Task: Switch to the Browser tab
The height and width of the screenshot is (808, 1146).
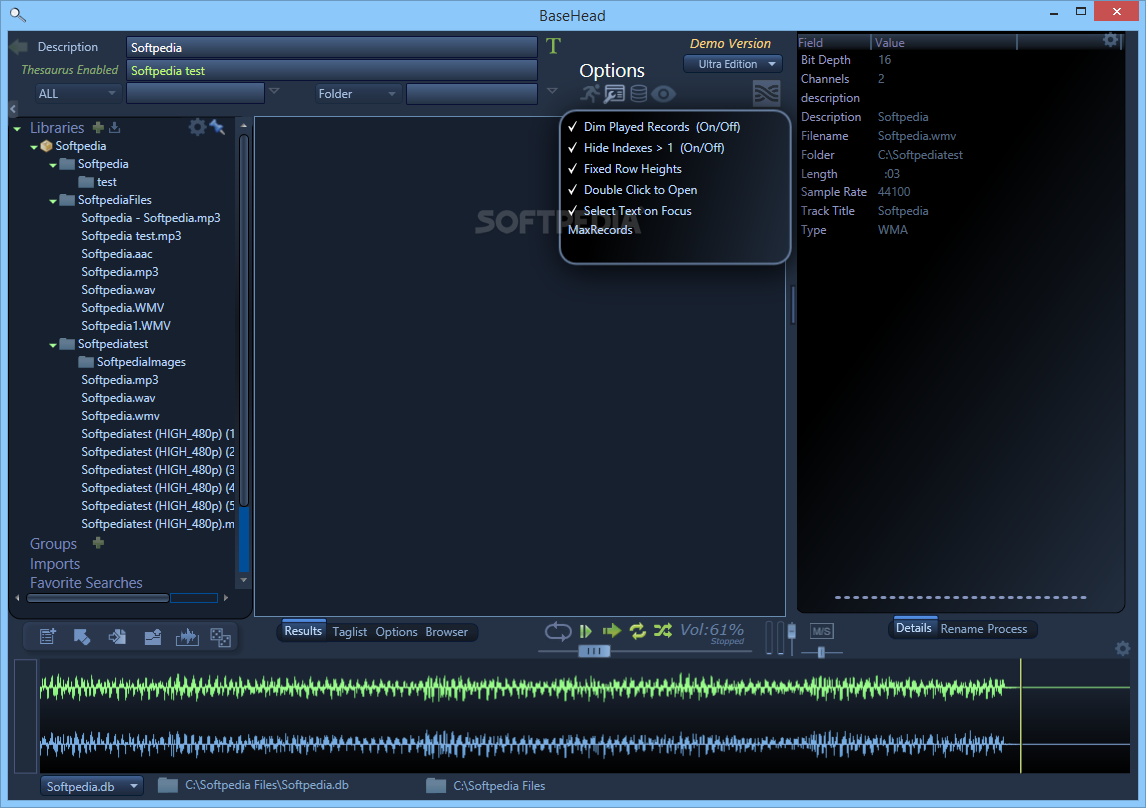Action: [447, 632]
